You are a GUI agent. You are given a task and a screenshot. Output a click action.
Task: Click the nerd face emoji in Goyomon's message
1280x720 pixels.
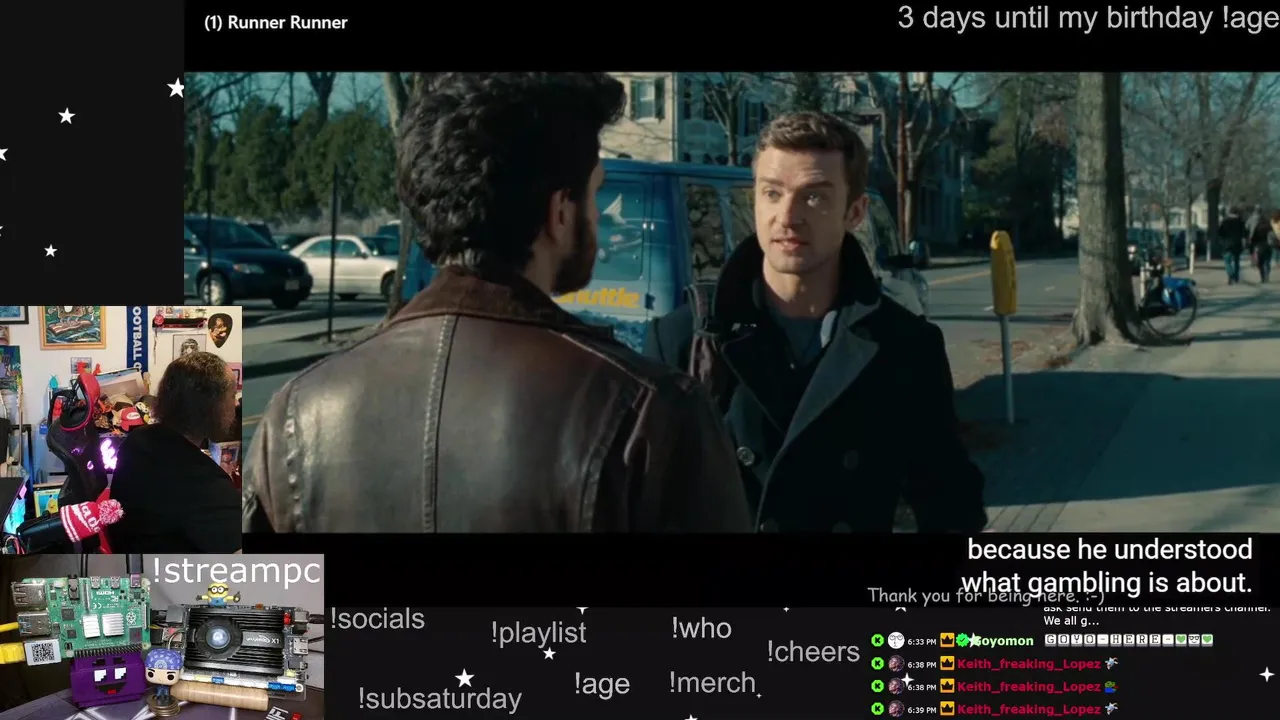(x=1194, y=640)
